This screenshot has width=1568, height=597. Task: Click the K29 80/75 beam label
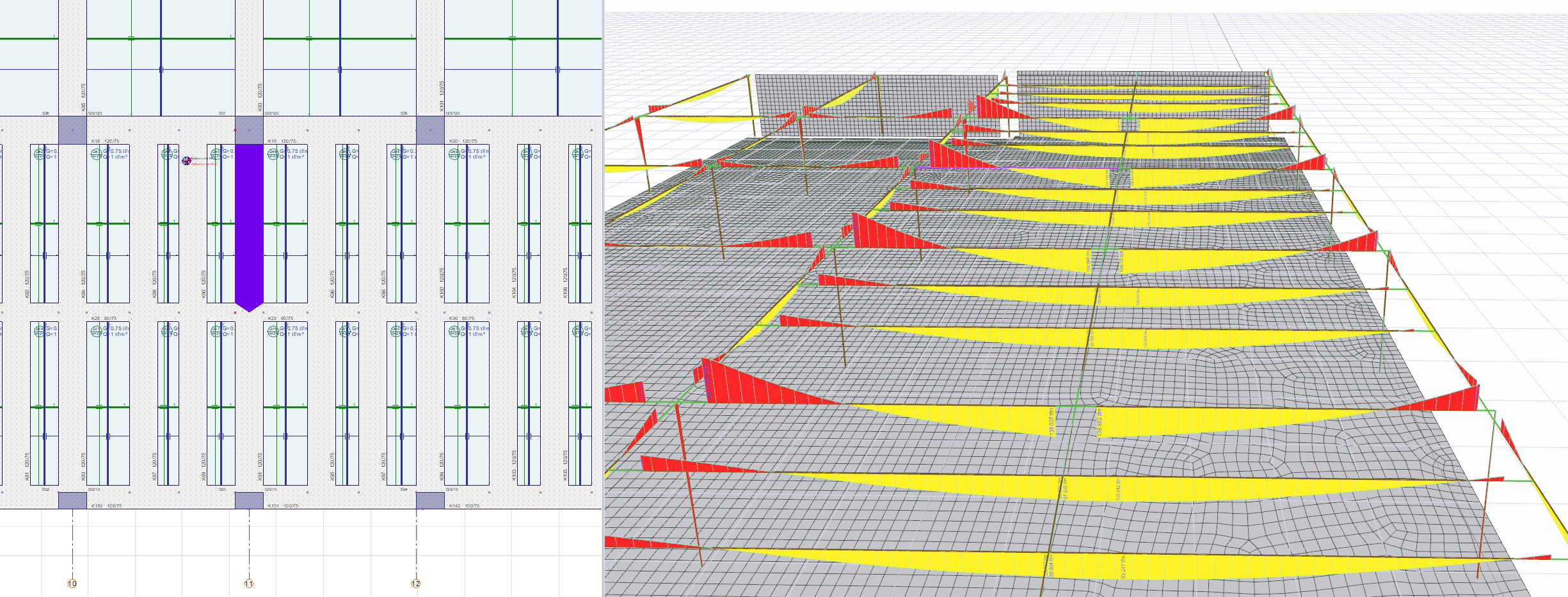pos(280,318)
